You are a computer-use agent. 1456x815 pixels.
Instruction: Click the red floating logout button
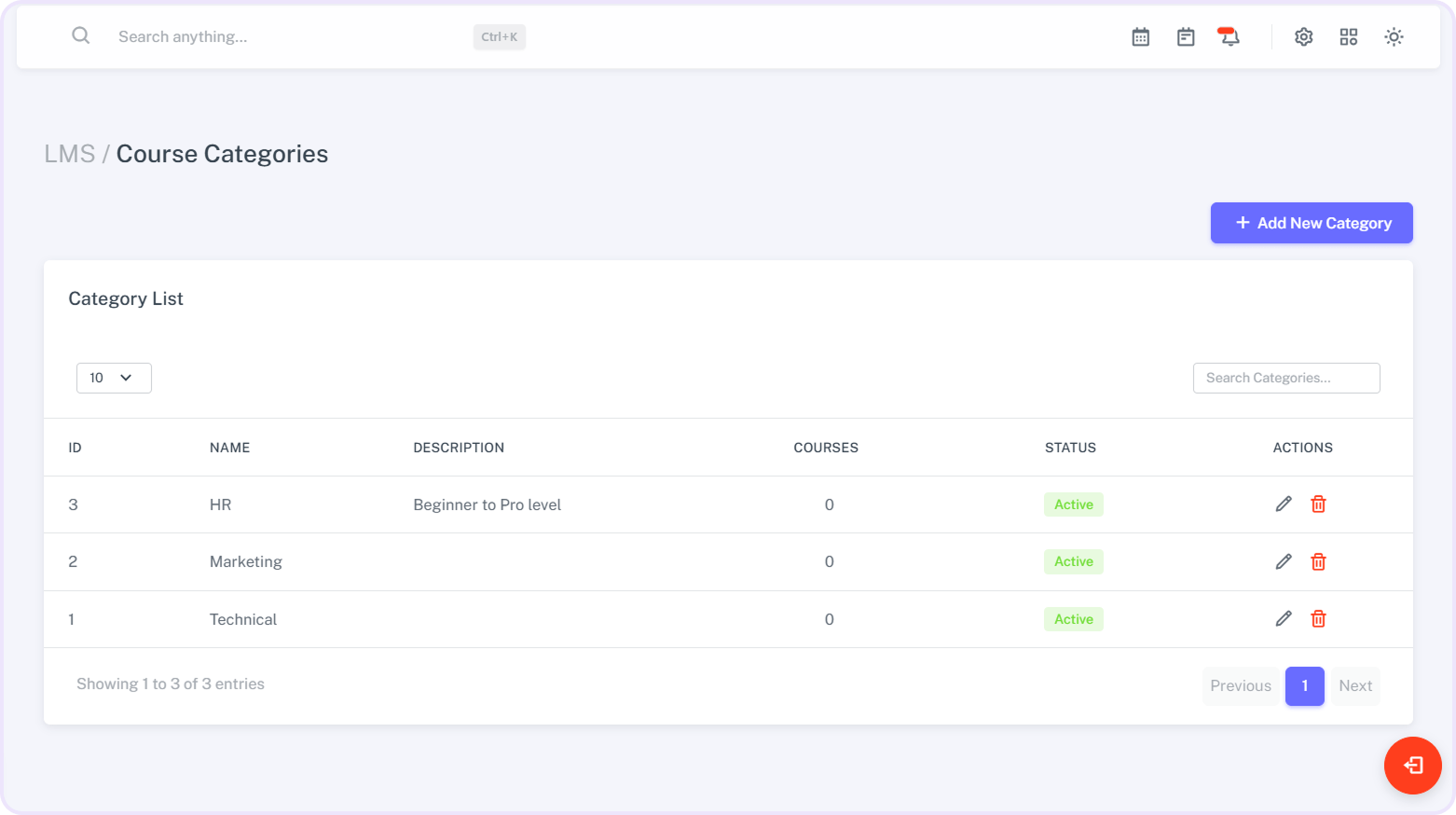pyautogui.click(x=1412, y=766)
